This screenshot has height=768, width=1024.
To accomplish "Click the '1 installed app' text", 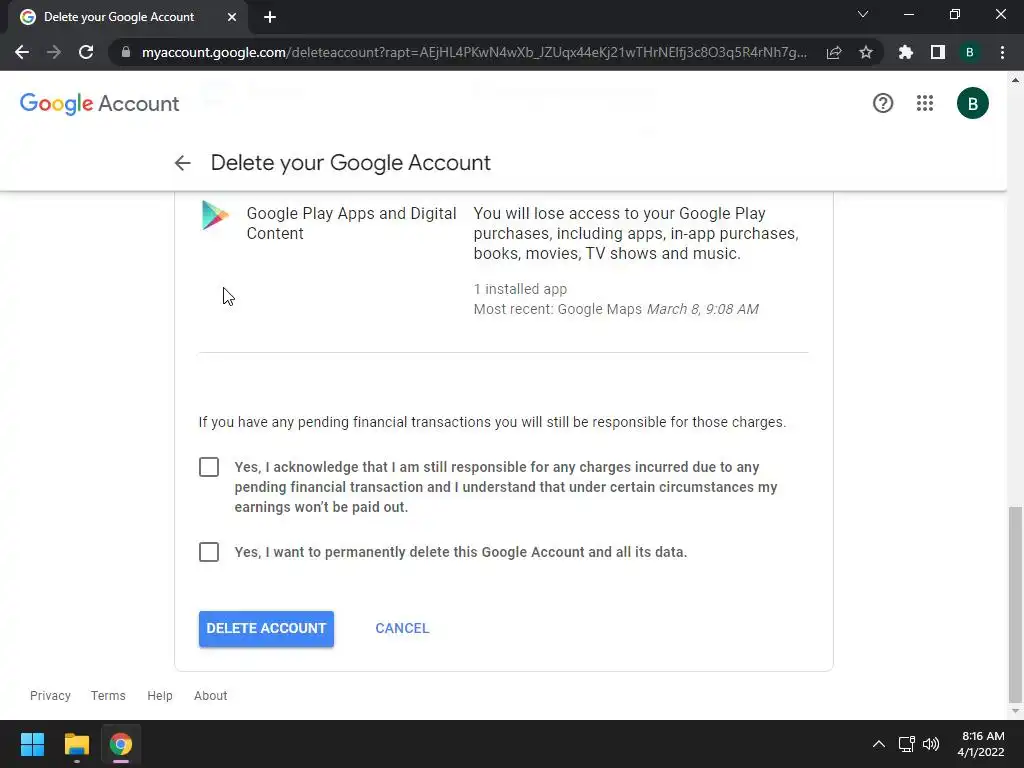I will click(x=520, y=289).
